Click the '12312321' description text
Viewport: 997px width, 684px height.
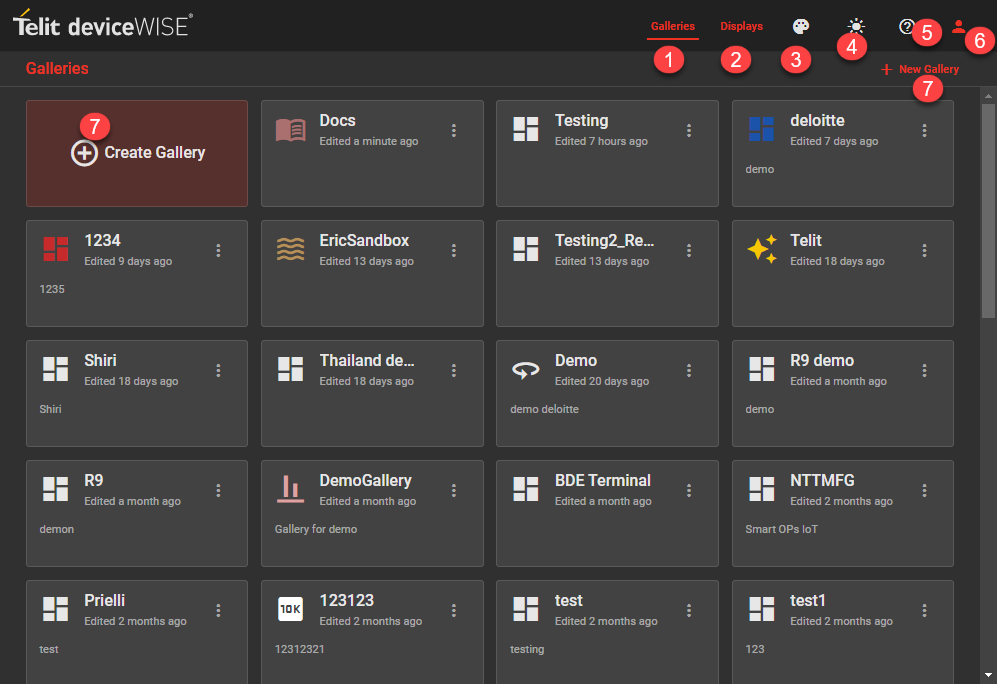point(299,649)
